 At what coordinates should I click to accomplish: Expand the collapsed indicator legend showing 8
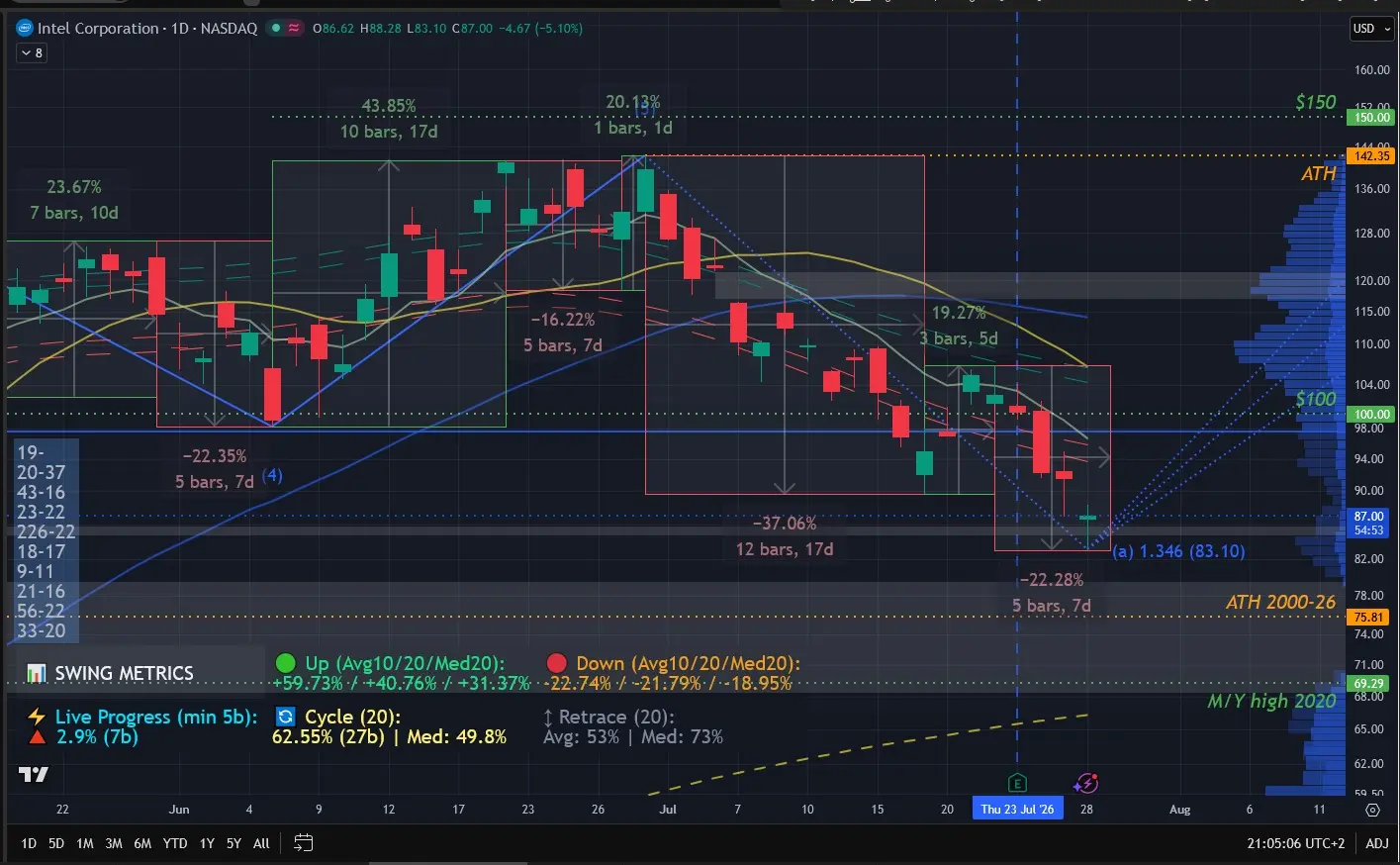(31, 52)
